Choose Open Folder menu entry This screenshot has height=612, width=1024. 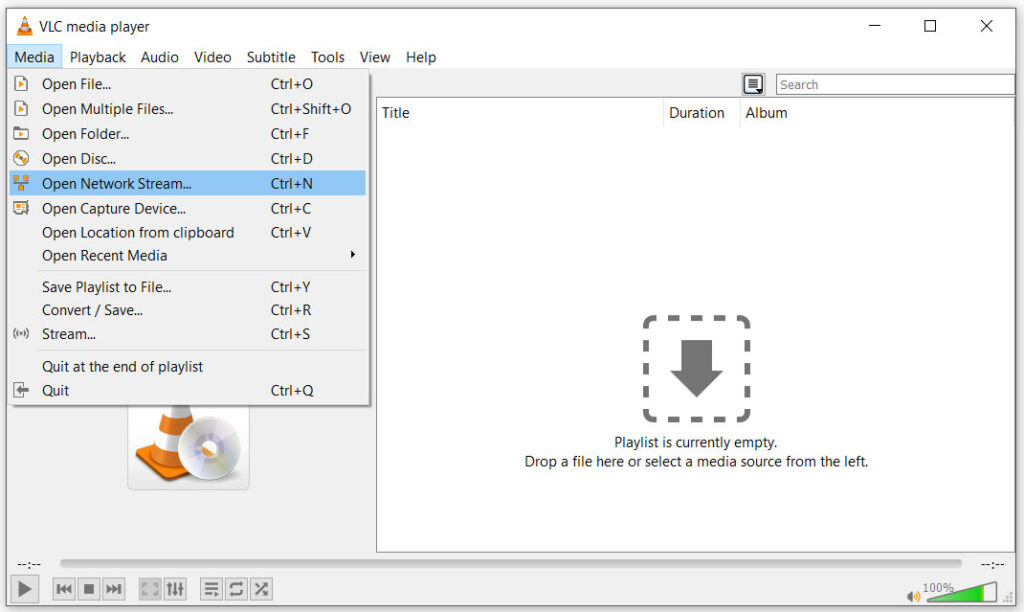point(187,133)
